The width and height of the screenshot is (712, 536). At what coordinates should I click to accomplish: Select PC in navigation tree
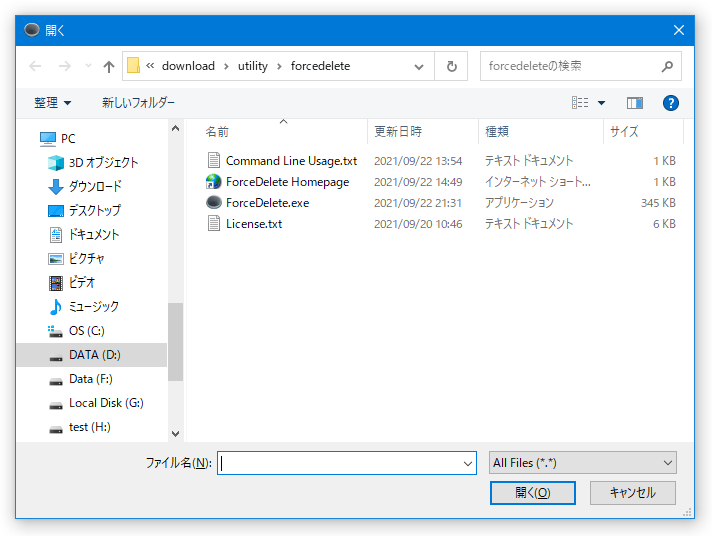pos(68,139)
